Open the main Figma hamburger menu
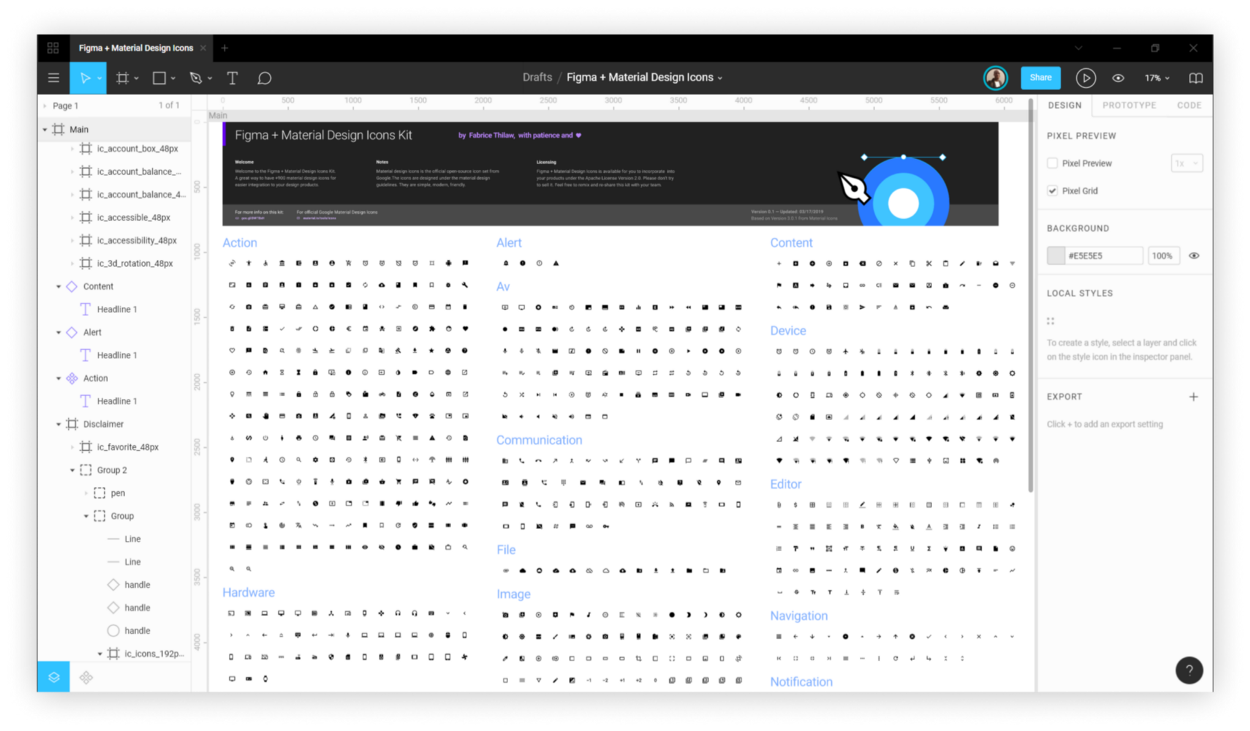1250x731 pixels. click(x=53, y=77)
